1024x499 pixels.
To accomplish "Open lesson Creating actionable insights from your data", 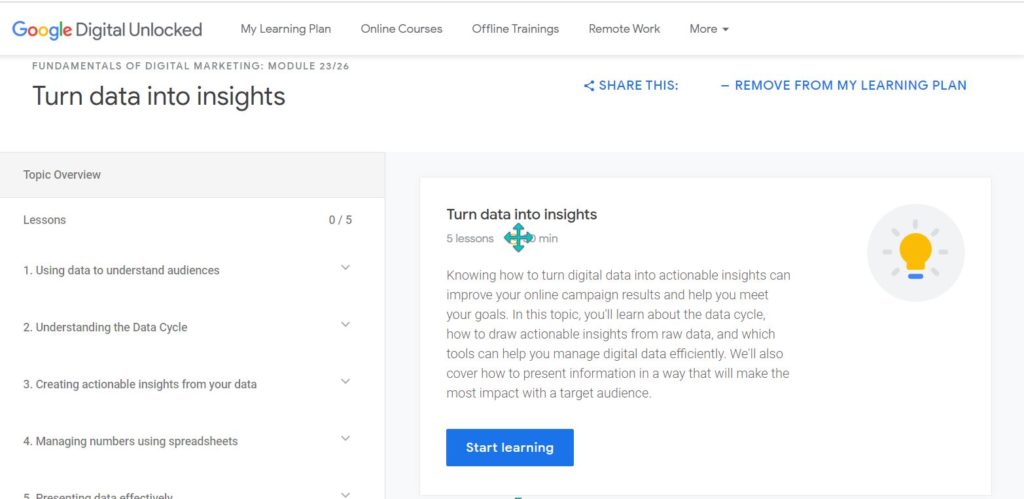I will coord(140,384).
